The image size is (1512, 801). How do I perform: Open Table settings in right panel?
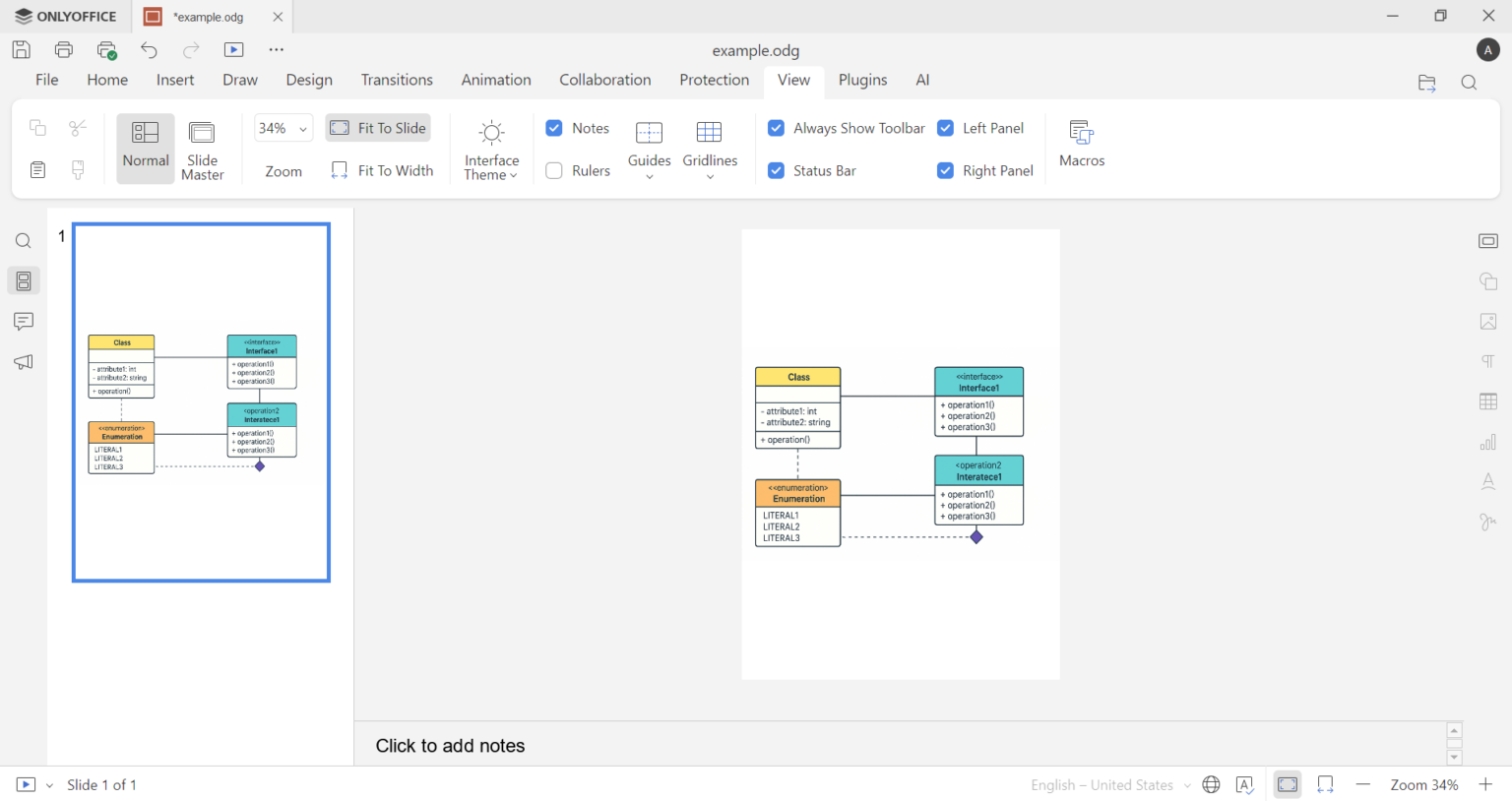1487,400
